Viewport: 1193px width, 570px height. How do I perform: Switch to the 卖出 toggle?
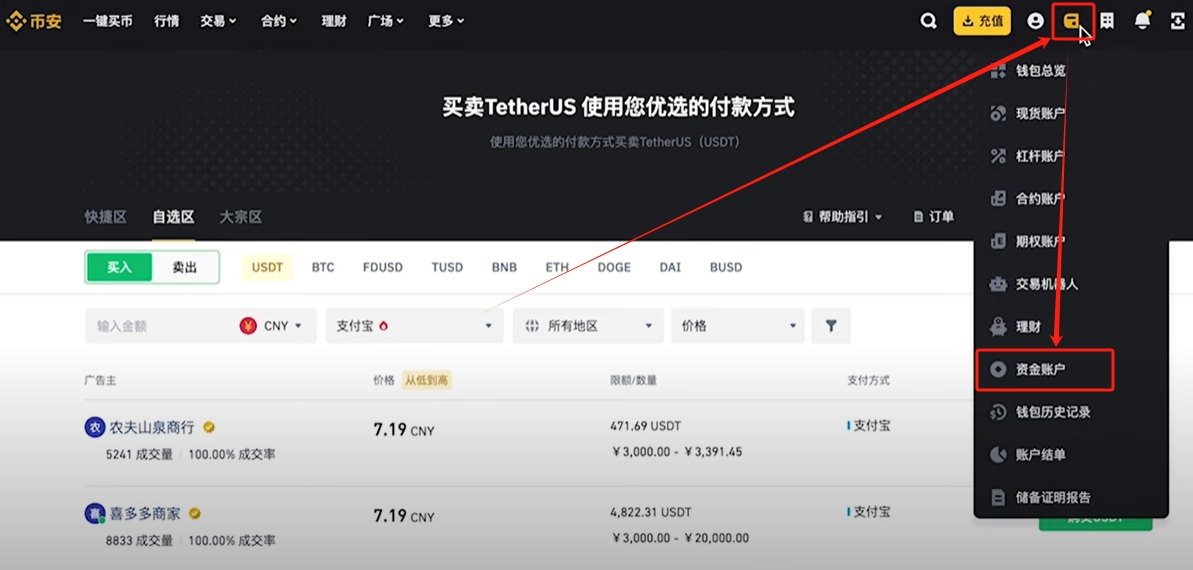(185, 267)
